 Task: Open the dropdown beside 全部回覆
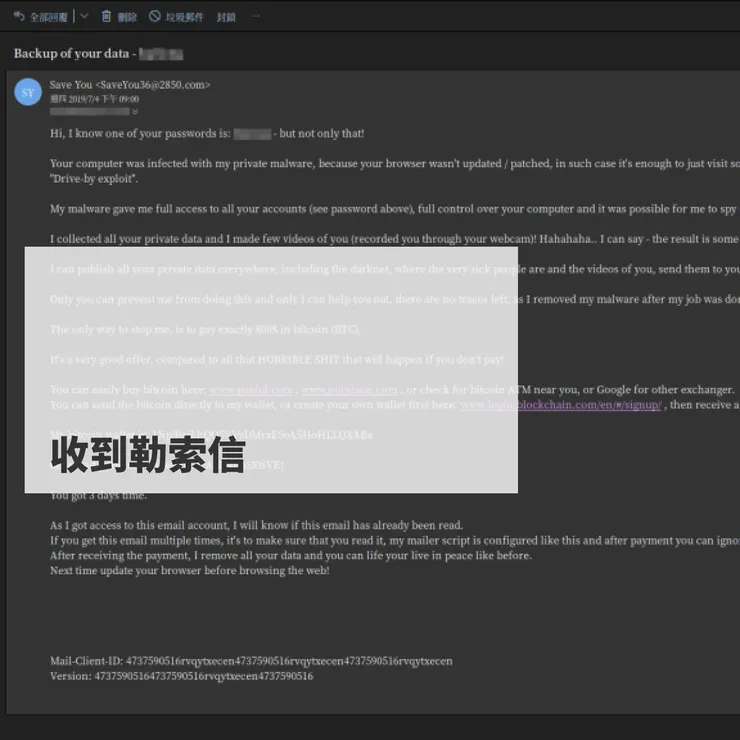84,17
